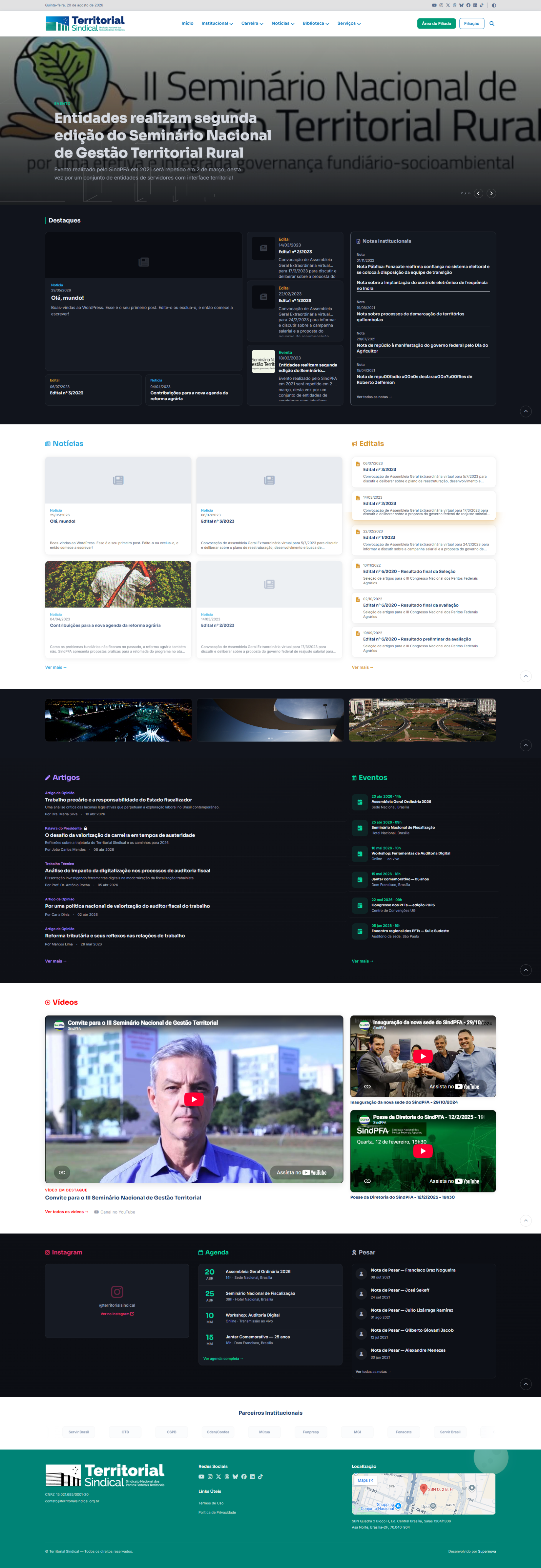The height and width of the screenshot is (1568, 541).
Task: Select partner 'Cden/Confea' logo
Action: [x=218, y=1432]
